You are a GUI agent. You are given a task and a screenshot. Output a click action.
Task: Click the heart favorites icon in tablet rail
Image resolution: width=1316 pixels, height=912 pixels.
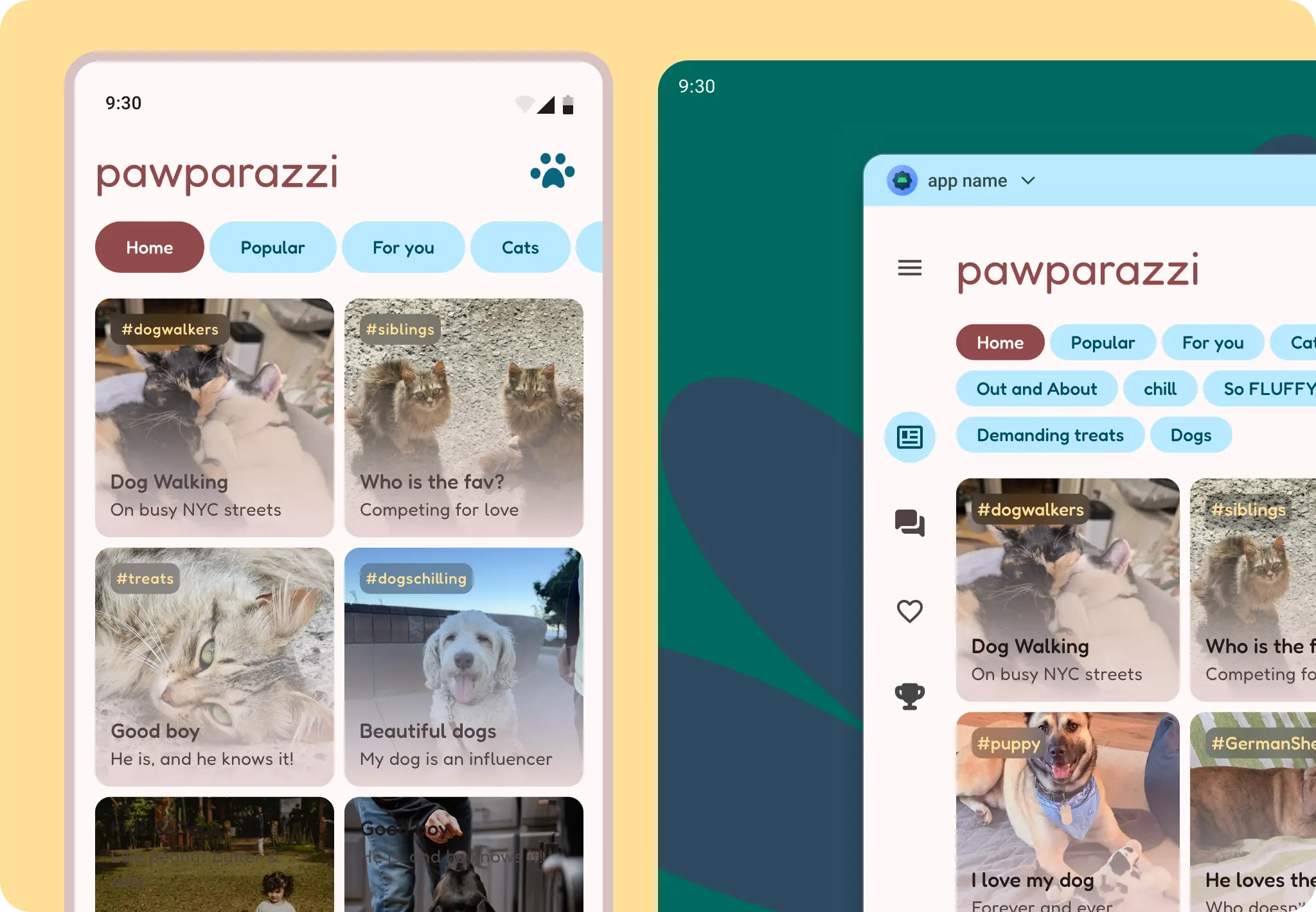point(910,611)
